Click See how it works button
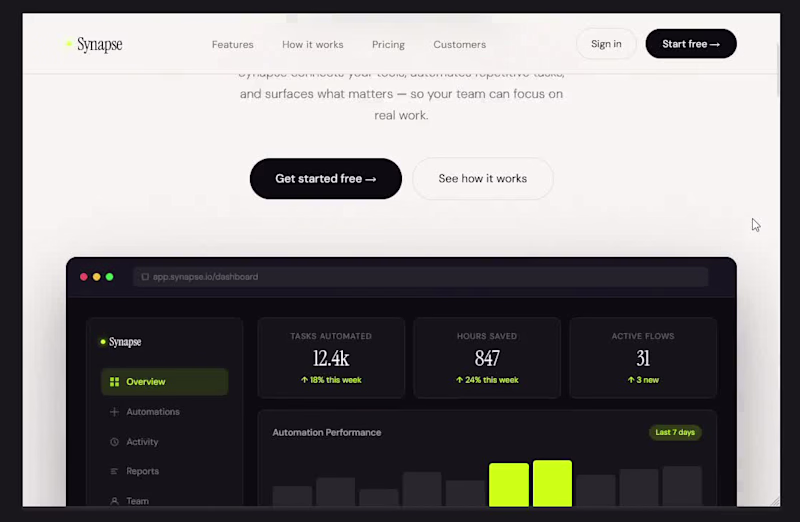The height and width of the screenshot is (522, 800). [x=483, y=179]
